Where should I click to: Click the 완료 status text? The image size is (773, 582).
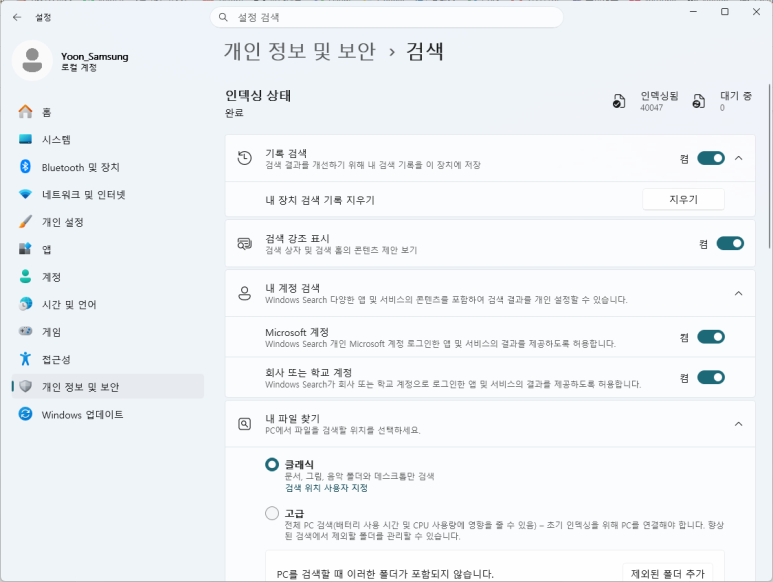(234, 113)
